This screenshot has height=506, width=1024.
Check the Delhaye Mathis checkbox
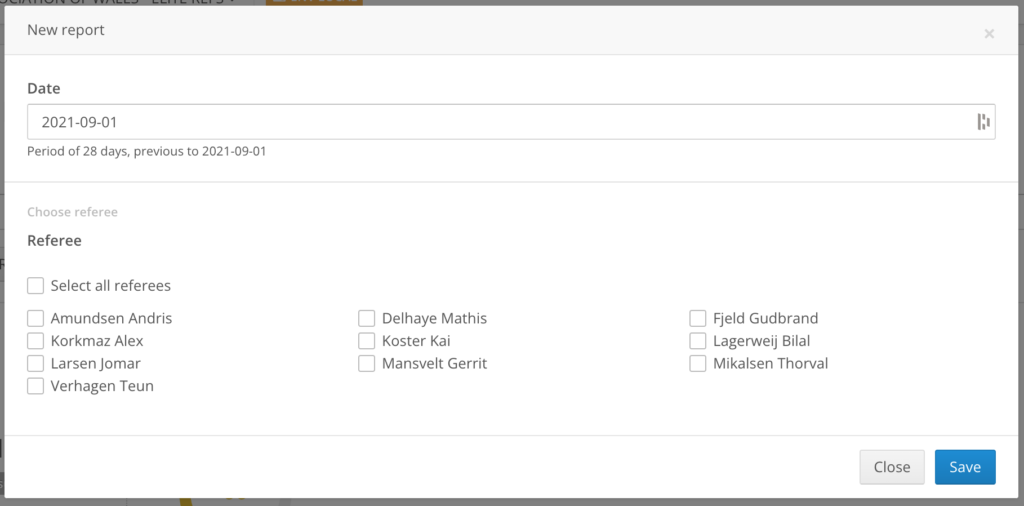(366, 318)
